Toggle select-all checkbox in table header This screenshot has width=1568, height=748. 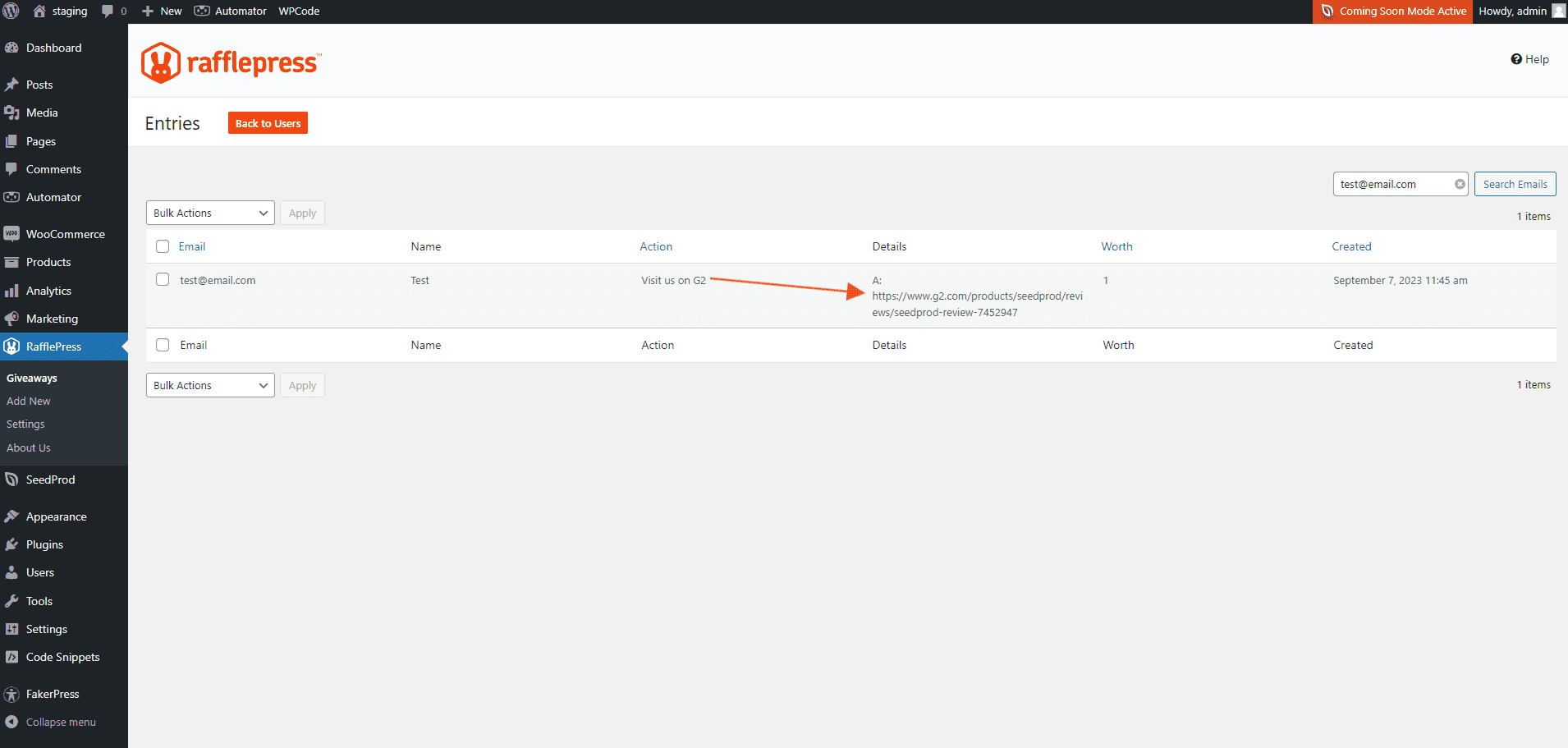[x=163, y=246]
